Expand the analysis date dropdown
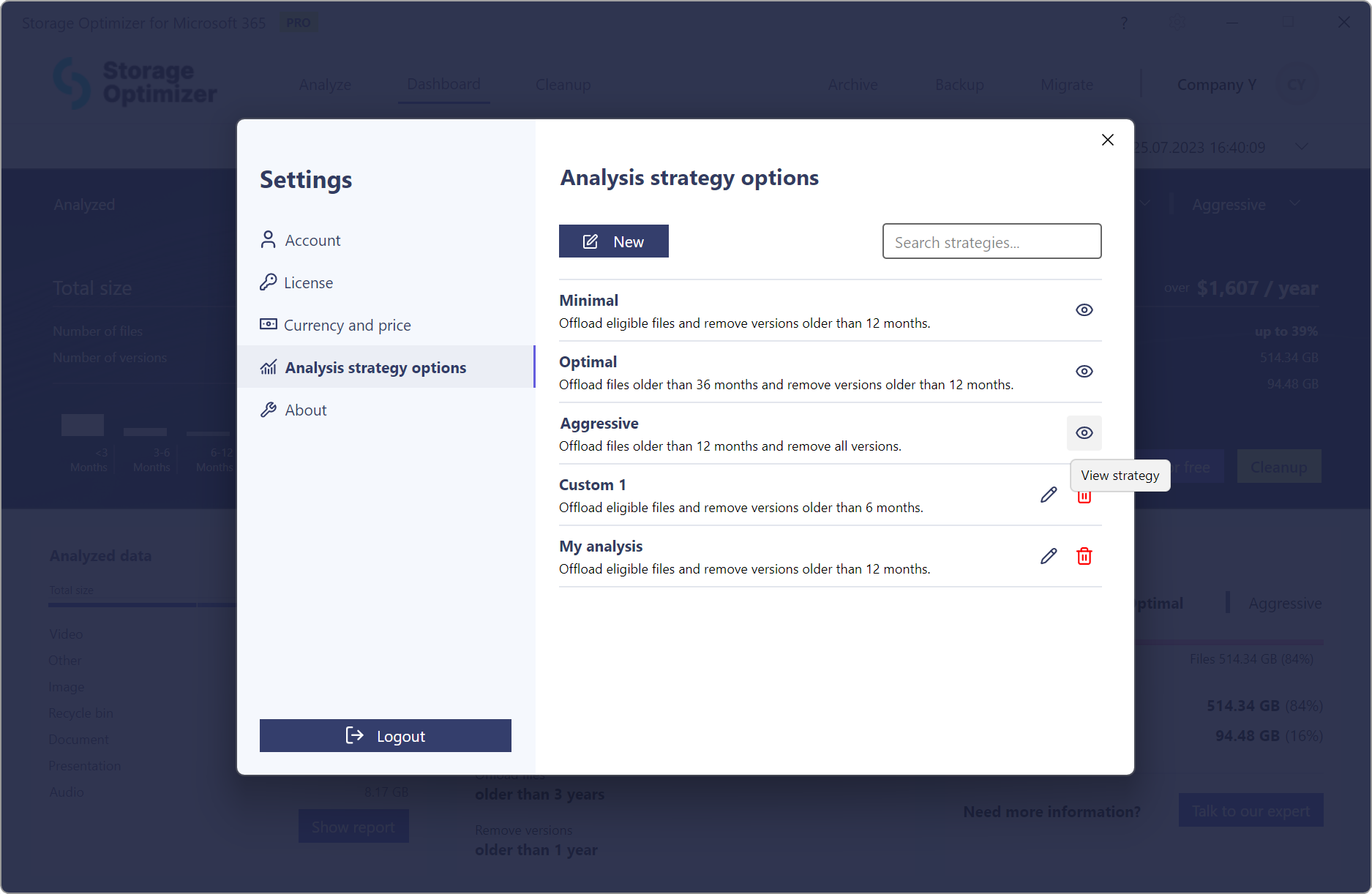Screen dimensions: 1372x894 click(x=1302, y=147)
